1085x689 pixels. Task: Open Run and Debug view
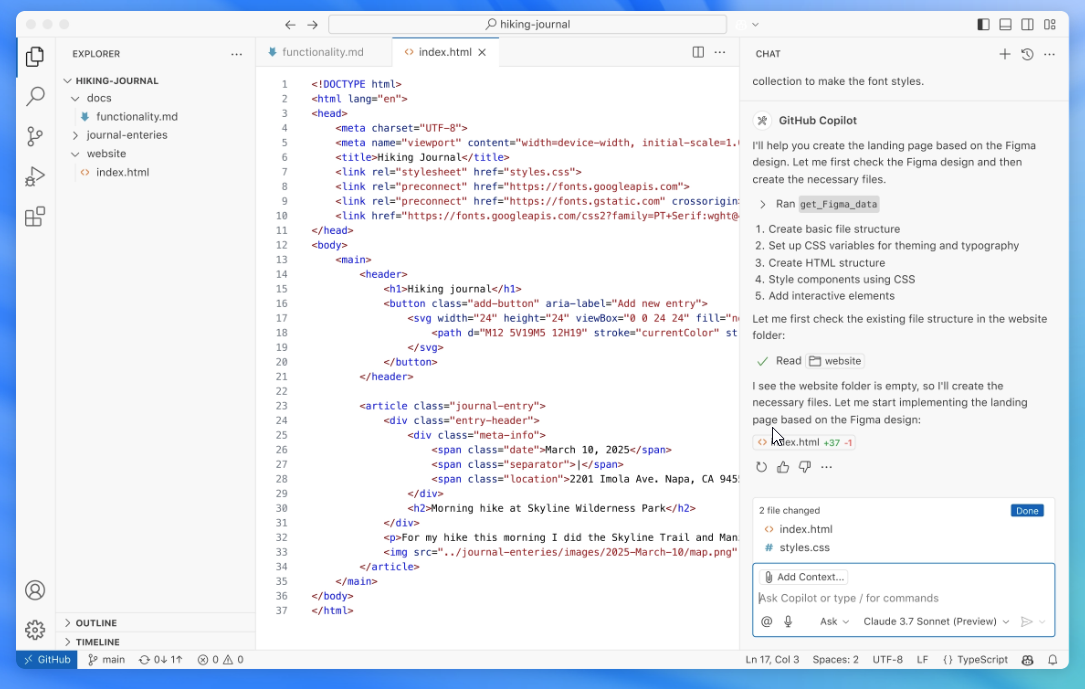[x=35, y=176]
